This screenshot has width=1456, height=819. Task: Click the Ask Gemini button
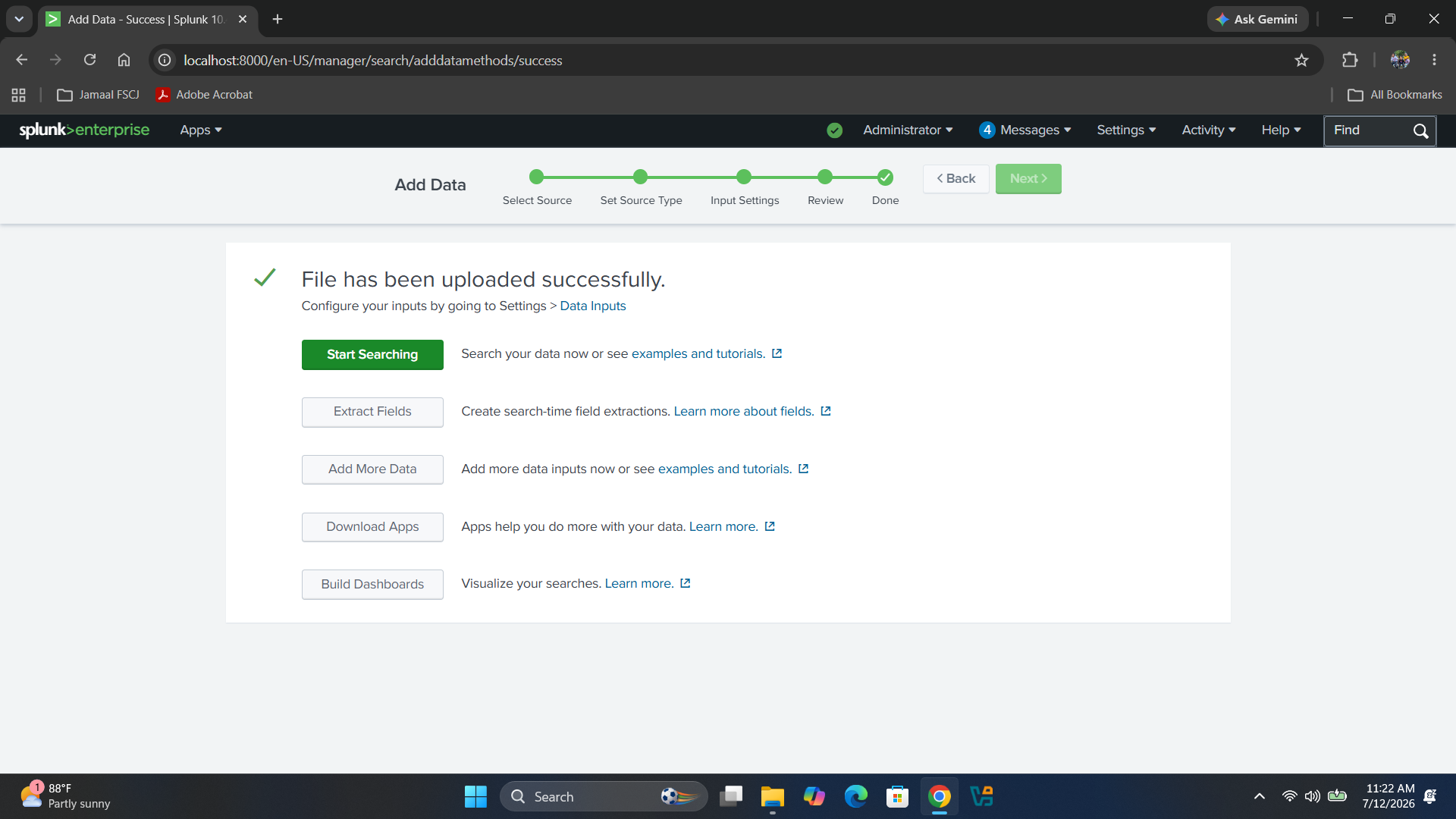(x=1257, y=19)
